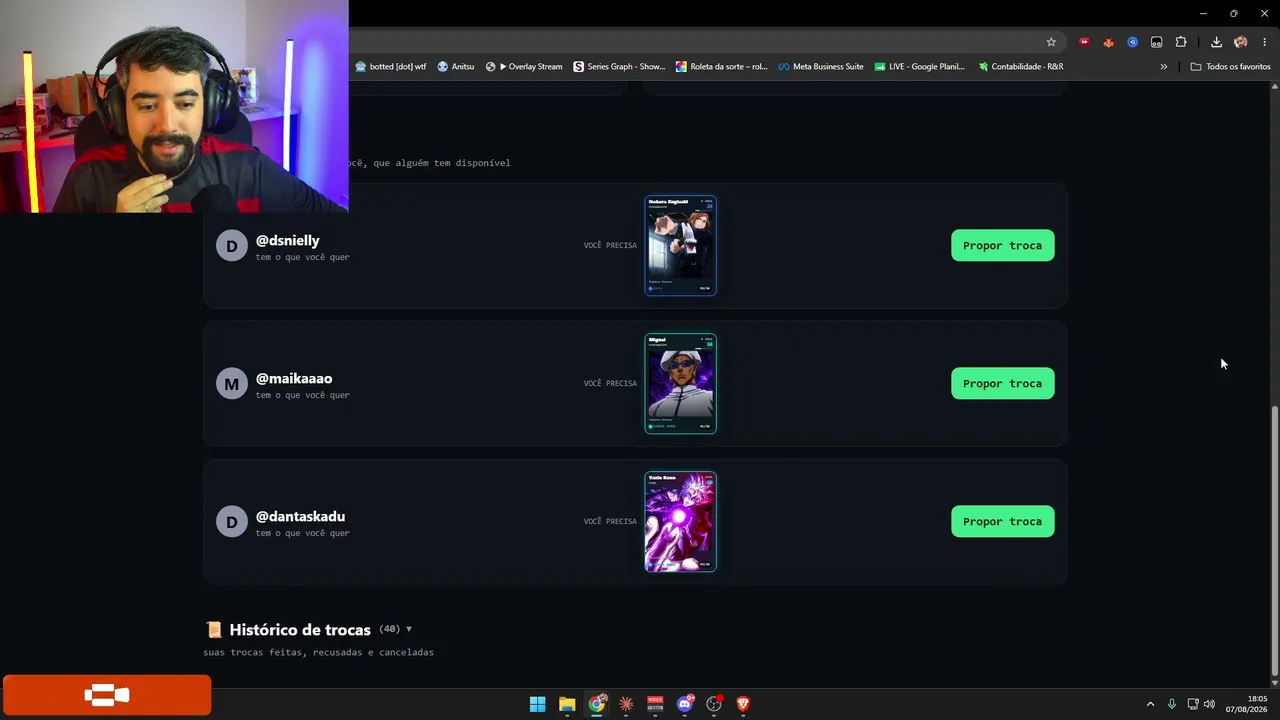Open the @dsnielly username

(x=288, y=240)
